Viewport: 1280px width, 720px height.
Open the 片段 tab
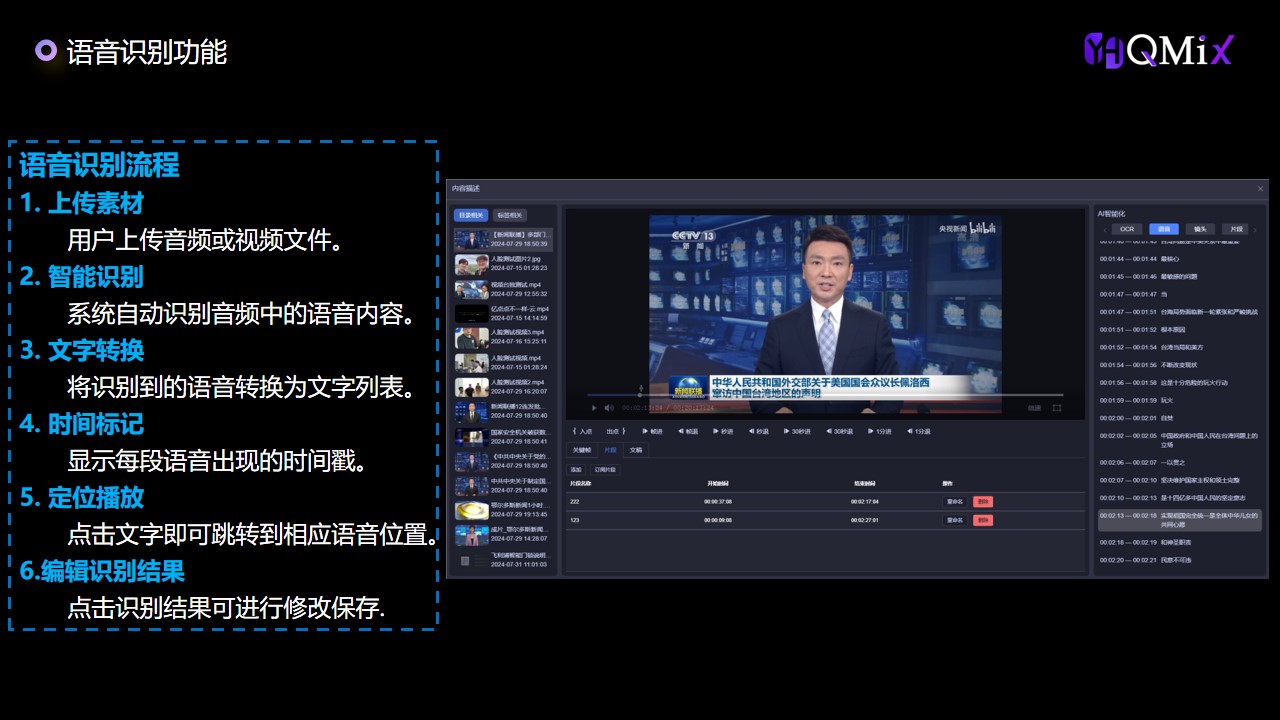click(610, 450)
